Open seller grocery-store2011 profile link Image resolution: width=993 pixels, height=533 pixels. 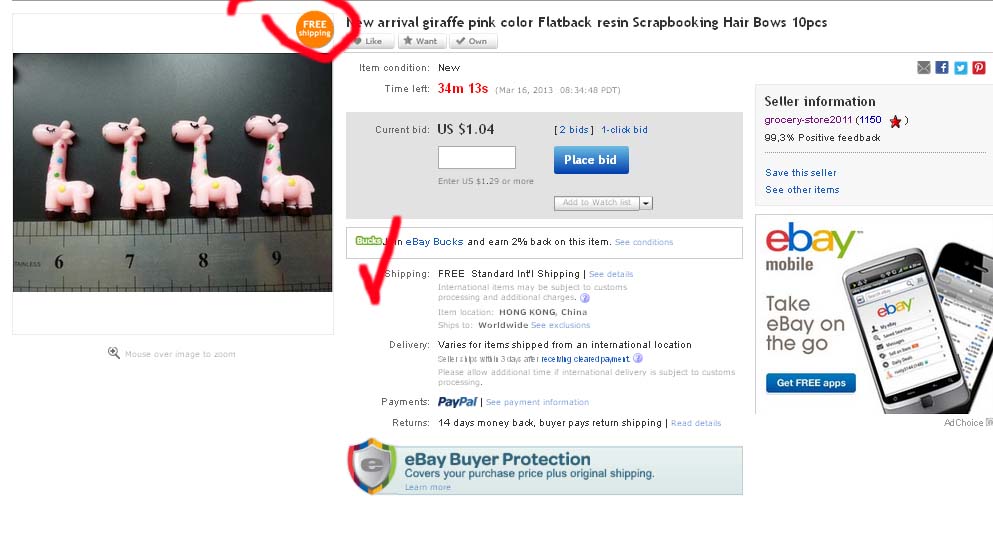coord(808,120)
